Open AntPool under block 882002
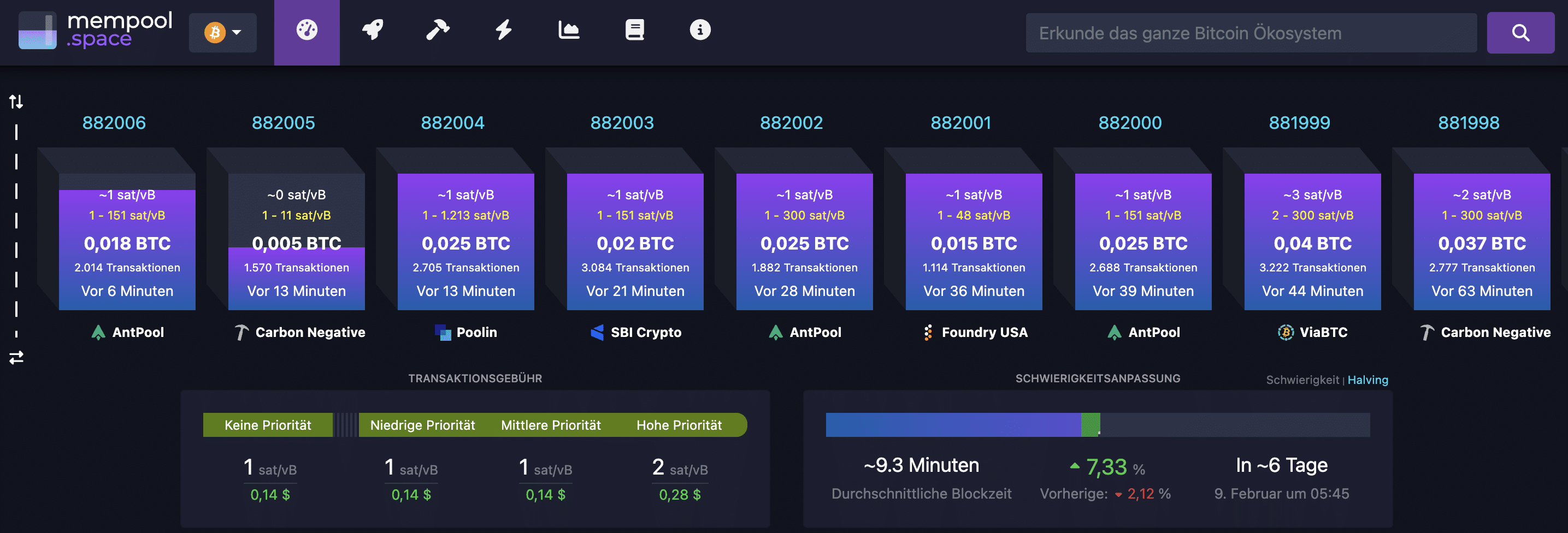Screen dimensions: 1568x533 pos(804,332)
